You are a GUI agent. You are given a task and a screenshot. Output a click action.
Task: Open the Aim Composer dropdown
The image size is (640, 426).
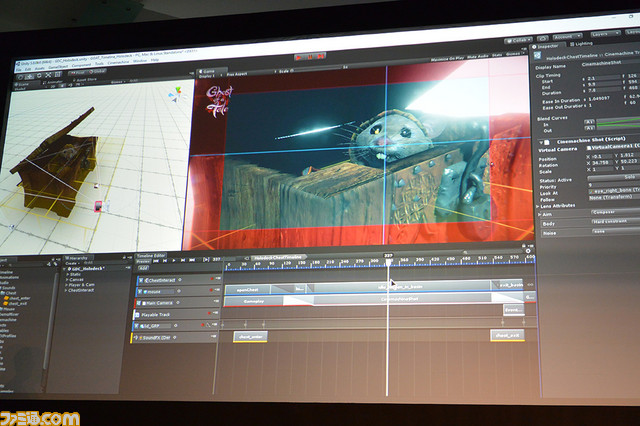point(616,212)
